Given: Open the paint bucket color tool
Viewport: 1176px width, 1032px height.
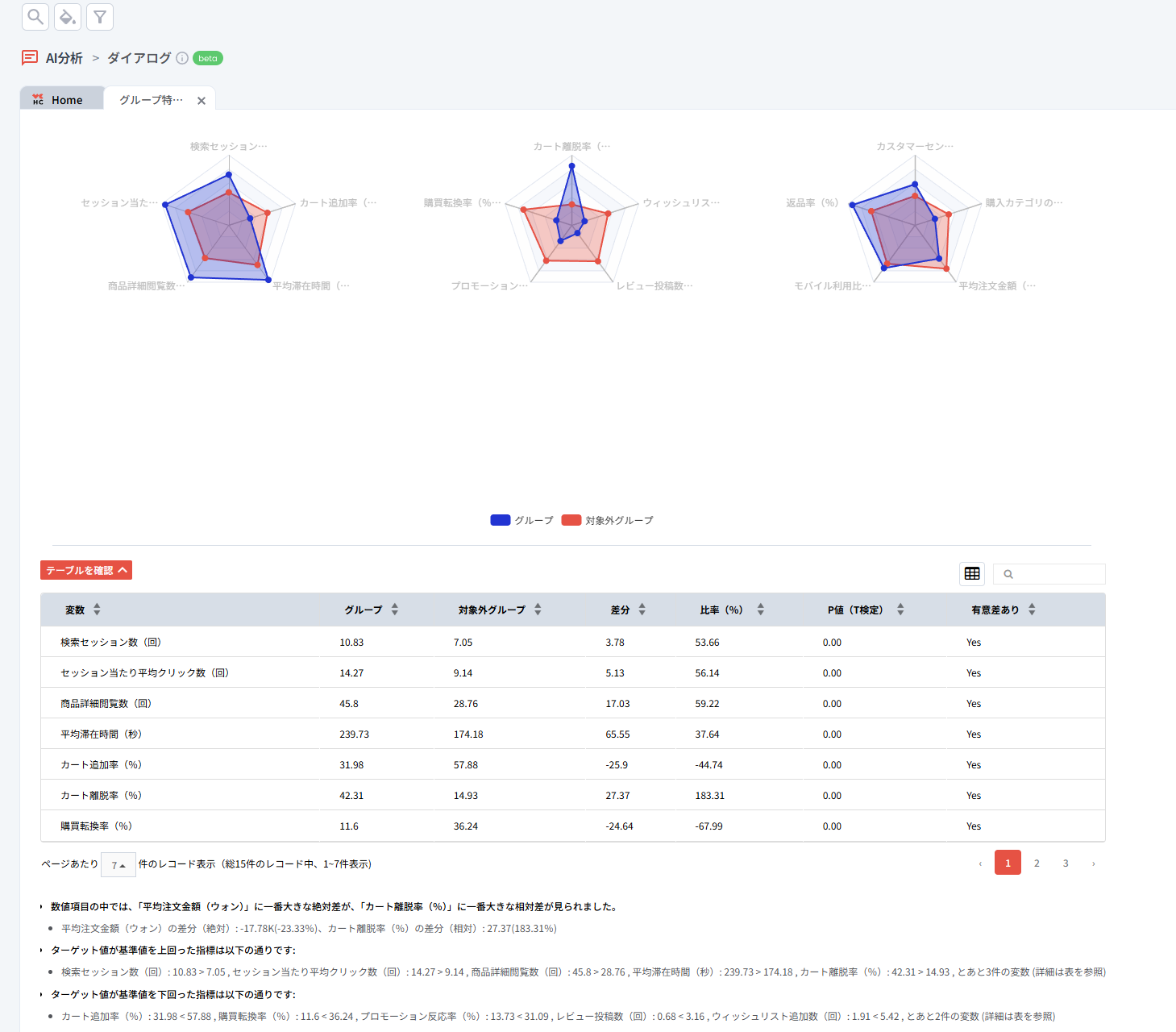Looking at the screenshot, I should pos(68,17).
